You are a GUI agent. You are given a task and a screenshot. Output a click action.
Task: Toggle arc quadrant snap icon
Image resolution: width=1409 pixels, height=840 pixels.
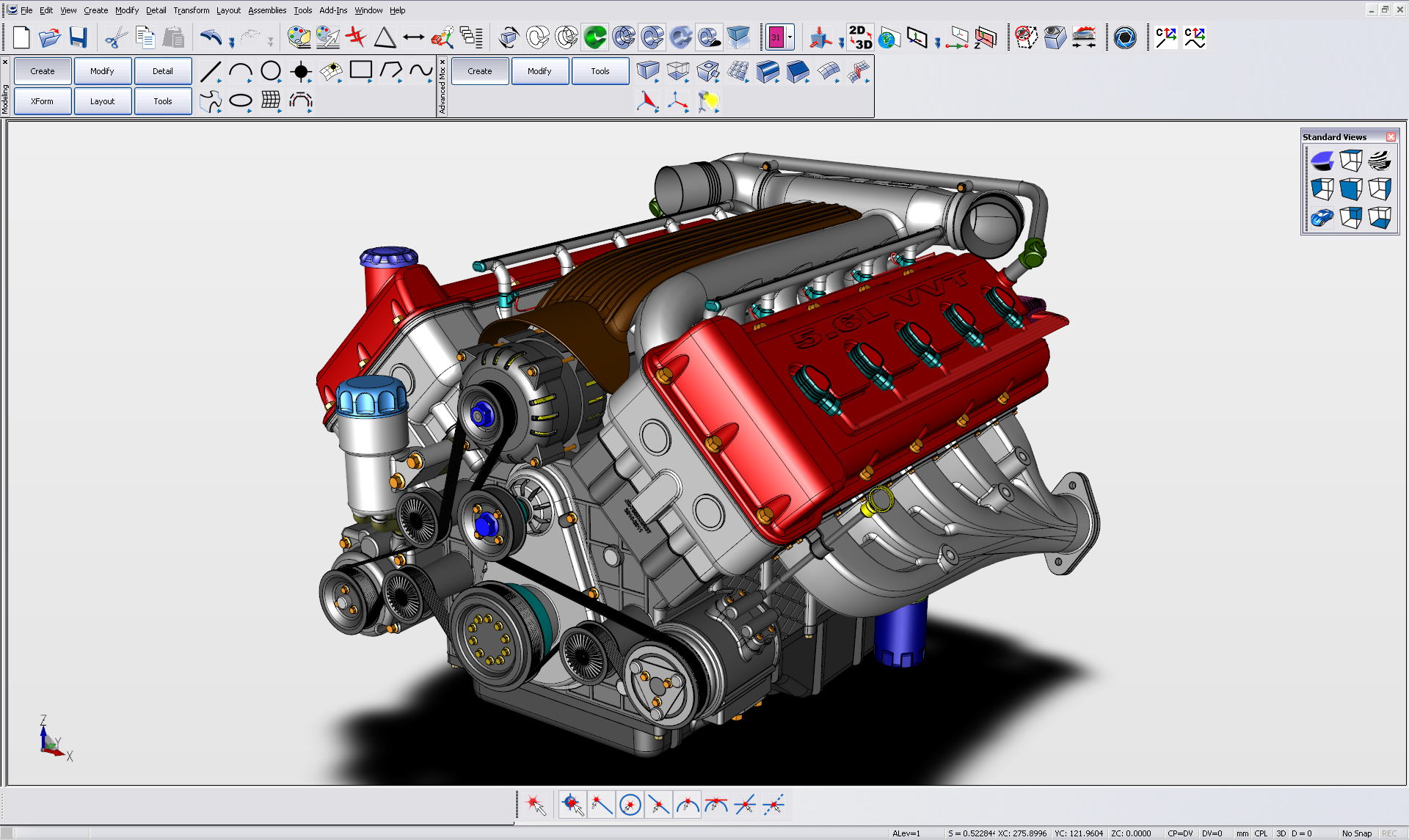pos(687,805)
